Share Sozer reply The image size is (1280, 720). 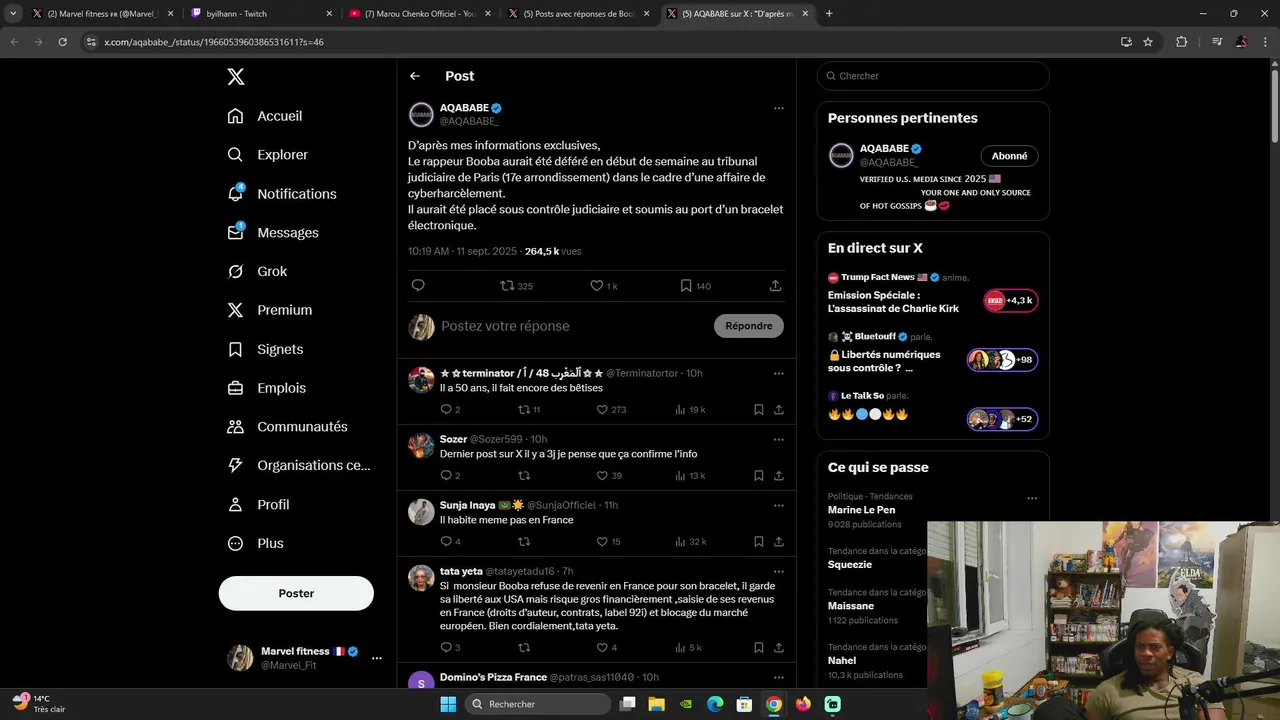click(778, 476)
